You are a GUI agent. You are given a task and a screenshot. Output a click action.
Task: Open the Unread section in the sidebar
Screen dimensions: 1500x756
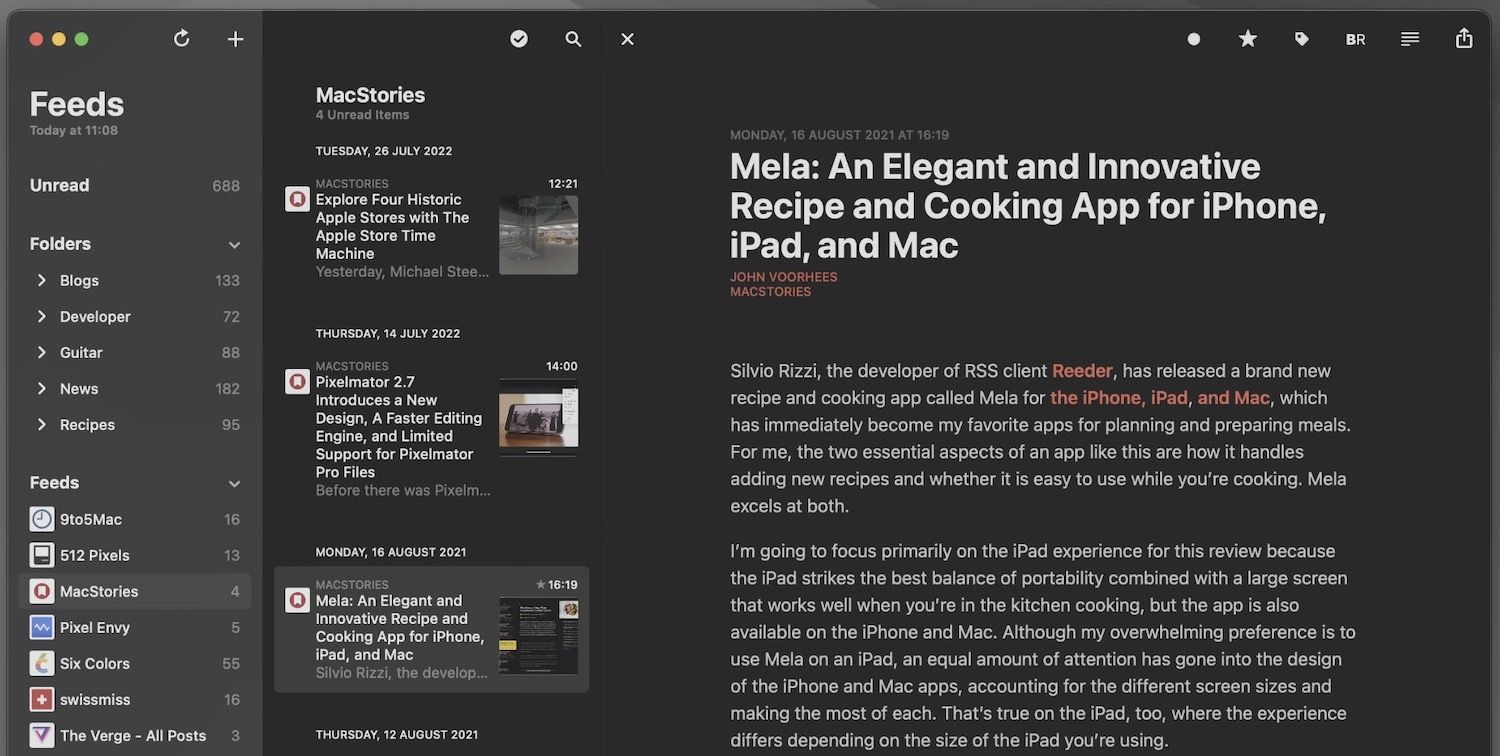click(x=60, y=185)
